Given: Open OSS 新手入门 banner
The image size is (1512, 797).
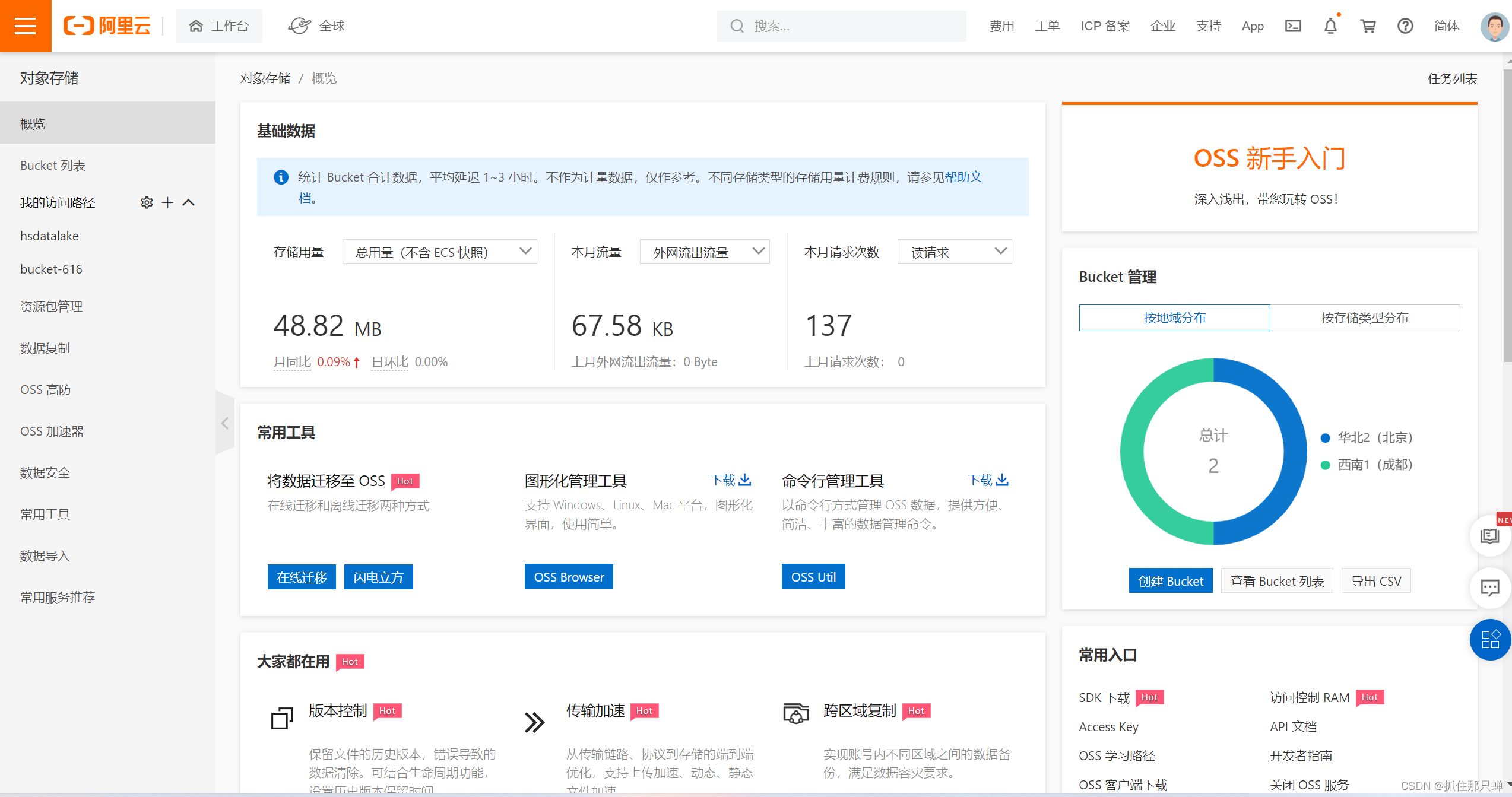Looking at the screenshot, I should [1269, 167].
